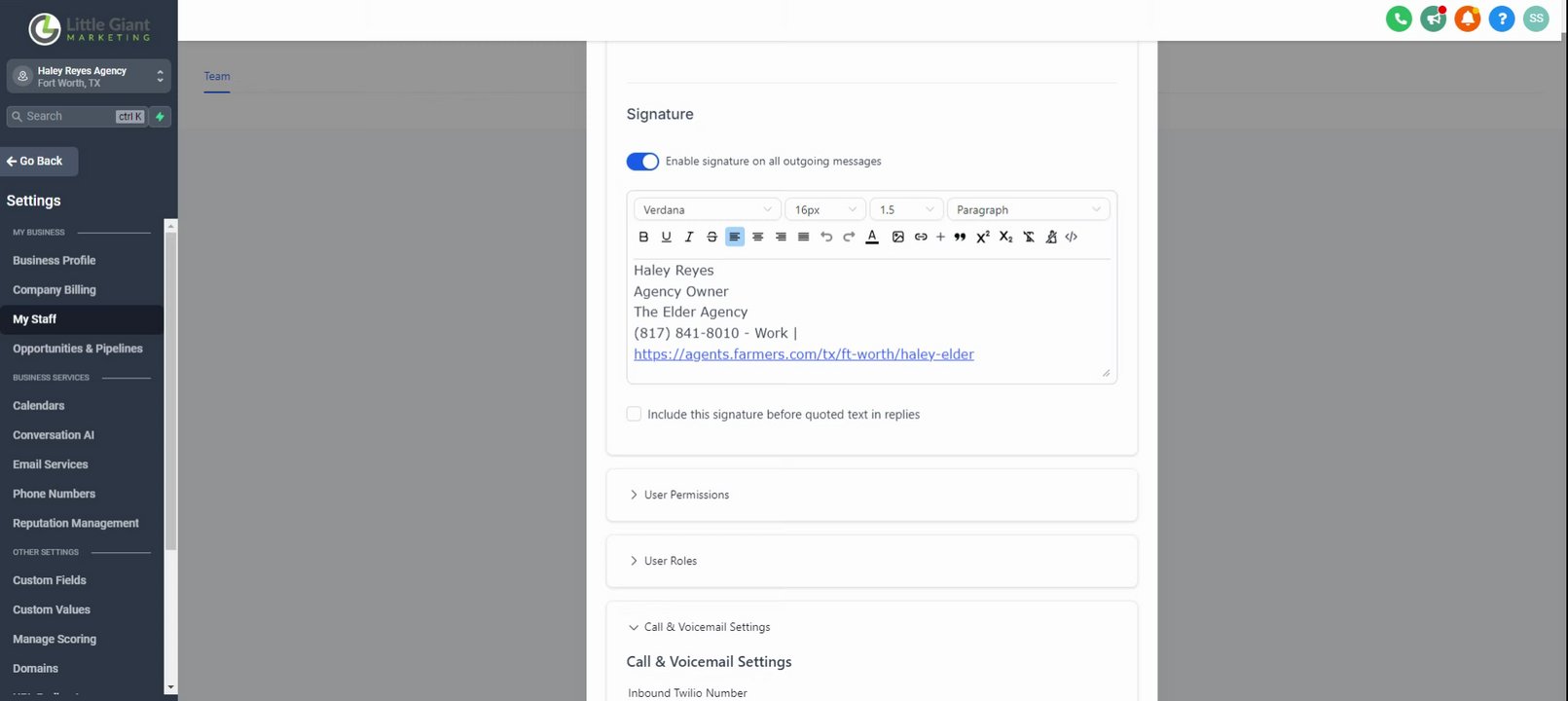Image resolution: width=1568 pixels, height=701 pixels.
Task: Open the SS user avatar menu
Action: point(1536,18)
